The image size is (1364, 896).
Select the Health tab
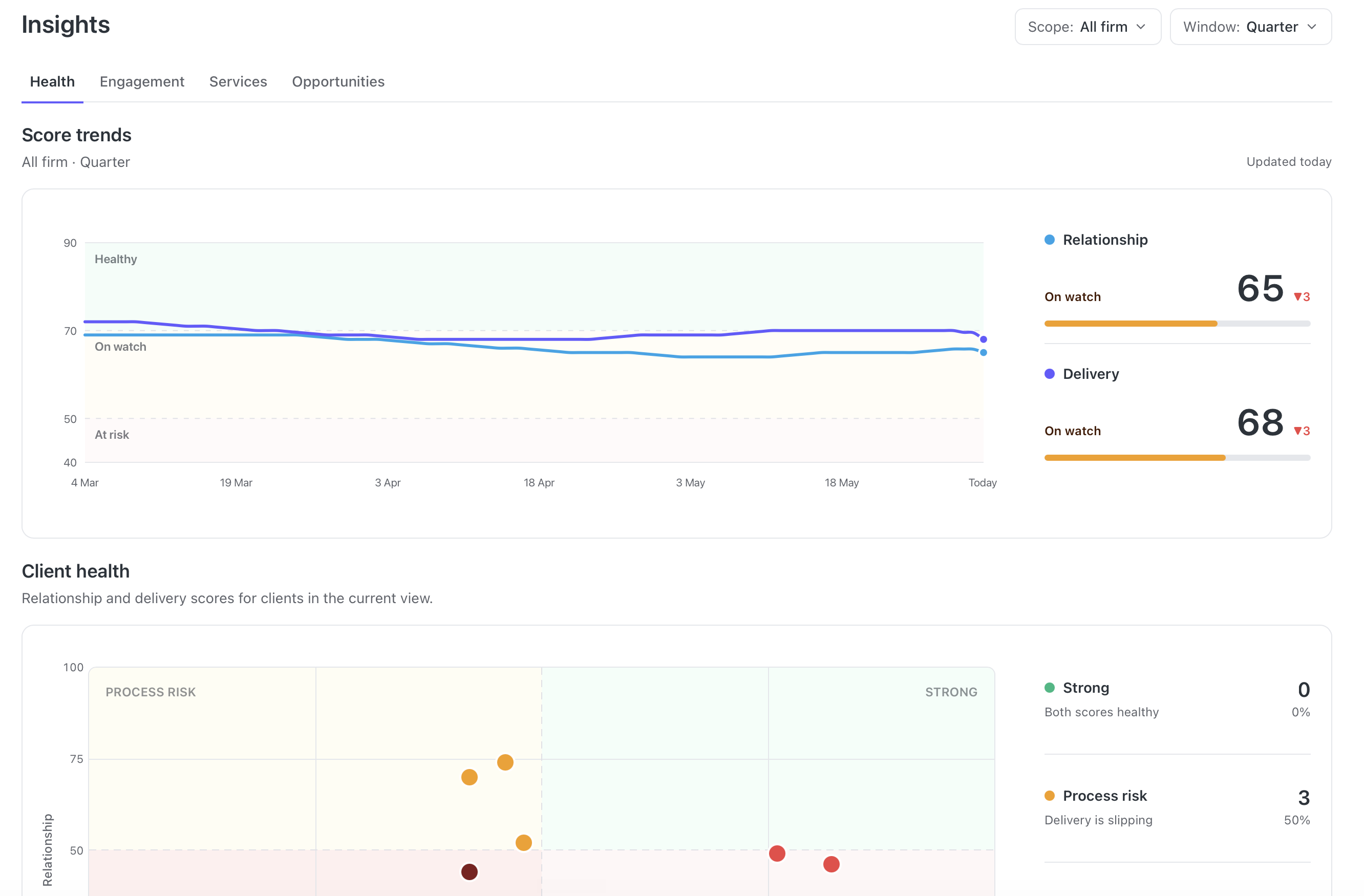pos(52,81)
